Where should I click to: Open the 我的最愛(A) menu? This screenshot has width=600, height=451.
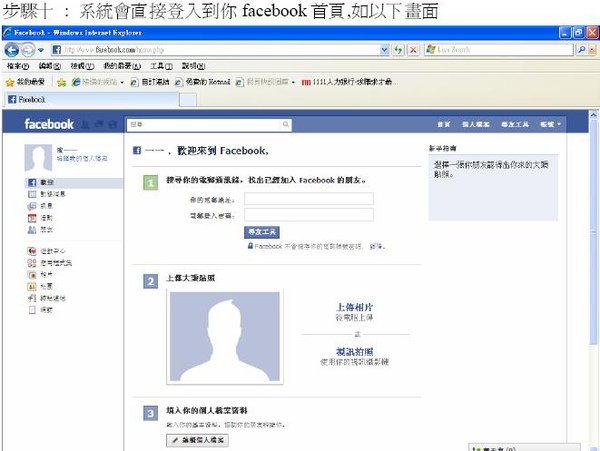(x=122, y=66)
